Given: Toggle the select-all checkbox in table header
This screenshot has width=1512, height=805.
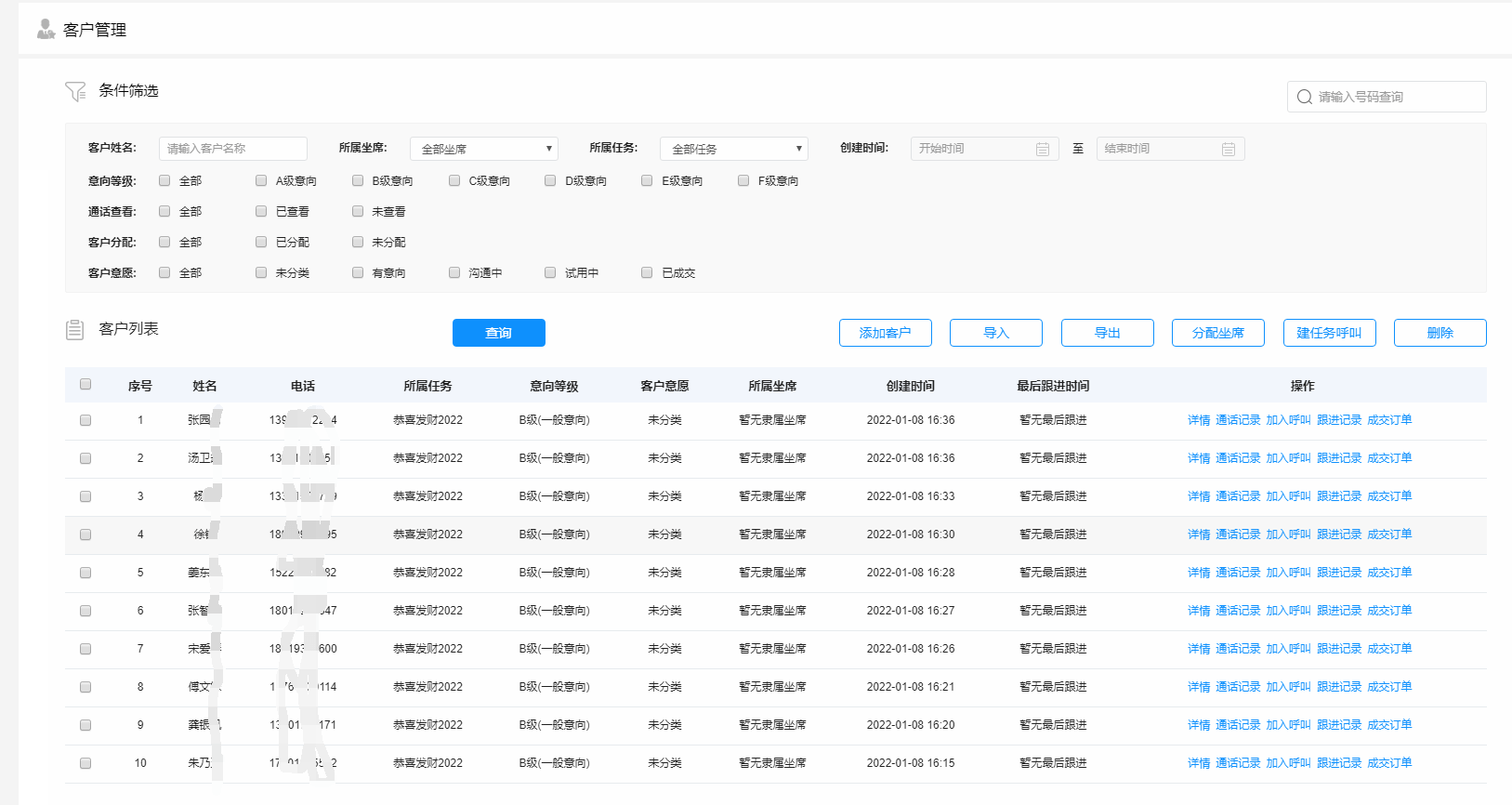Looking at the screenshot, I should (x=85, y=384).
